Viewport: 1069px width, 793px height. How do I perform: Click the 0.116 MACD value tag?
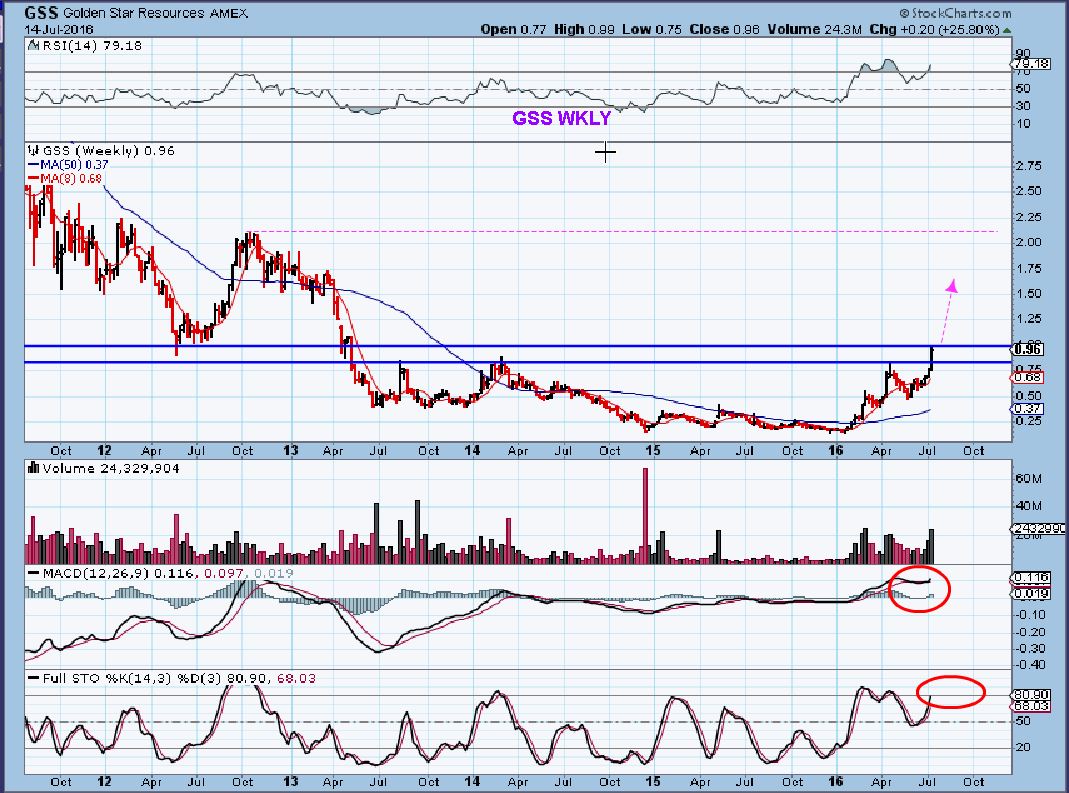coord(1029,578)
